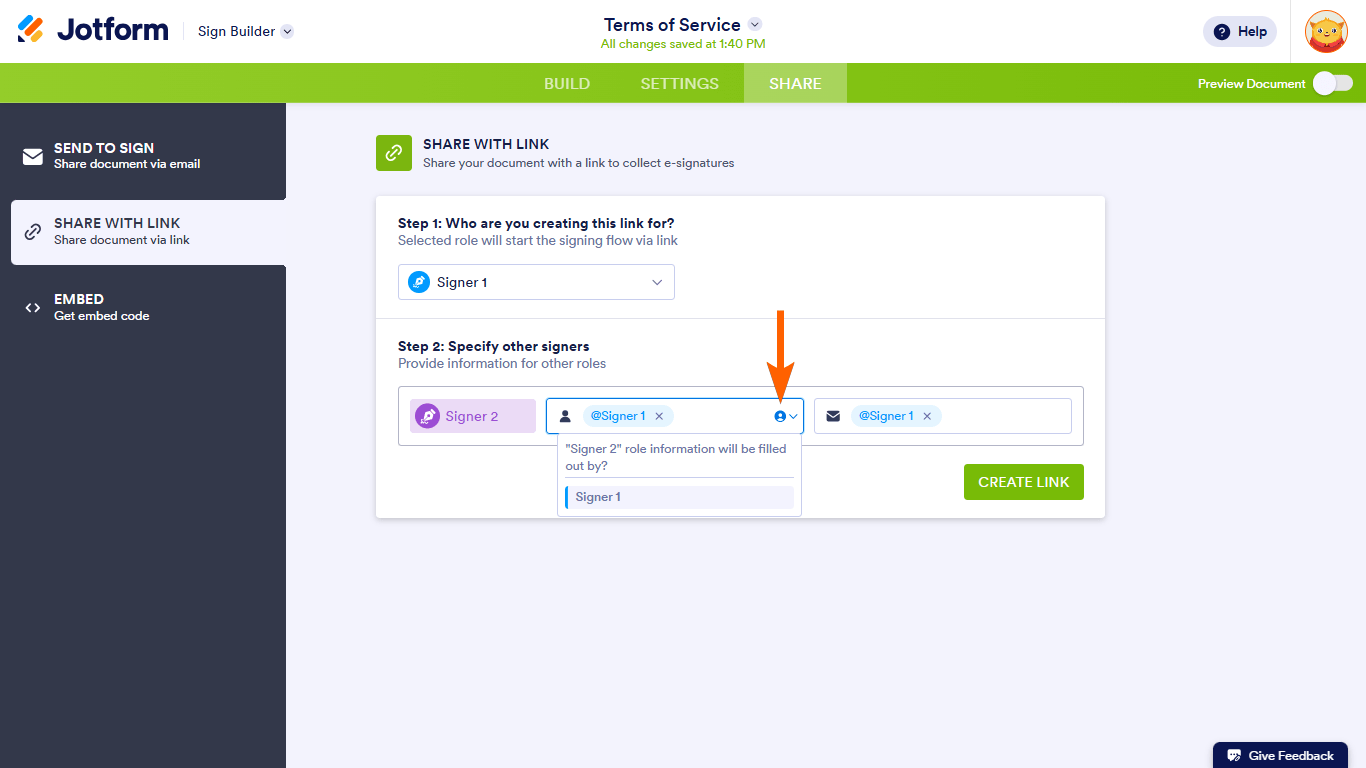Select the Share With Link sidebar item

point(148,232)
